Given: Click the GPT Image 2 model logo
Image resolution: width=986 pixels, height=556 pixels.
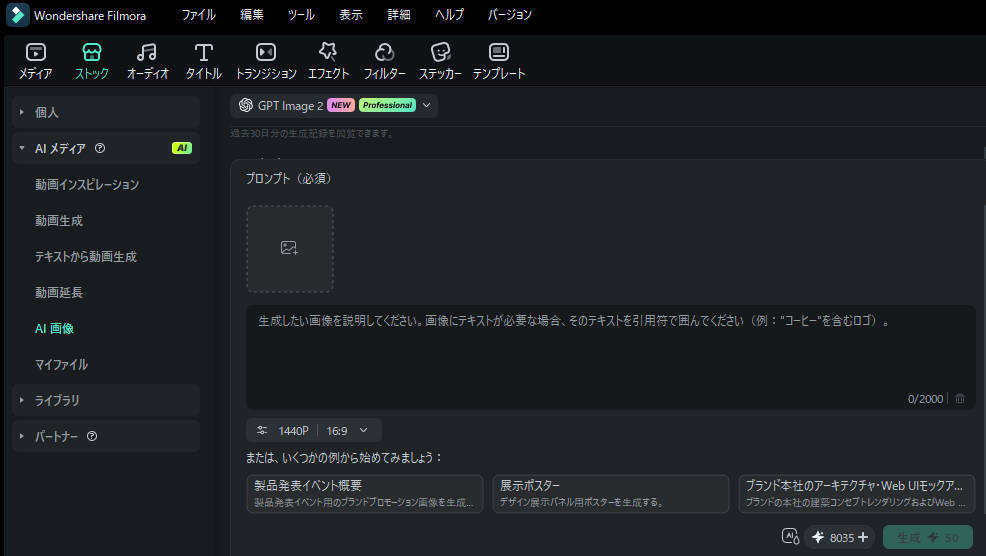Looking at the screenshot, I should [x=246, y=105].
